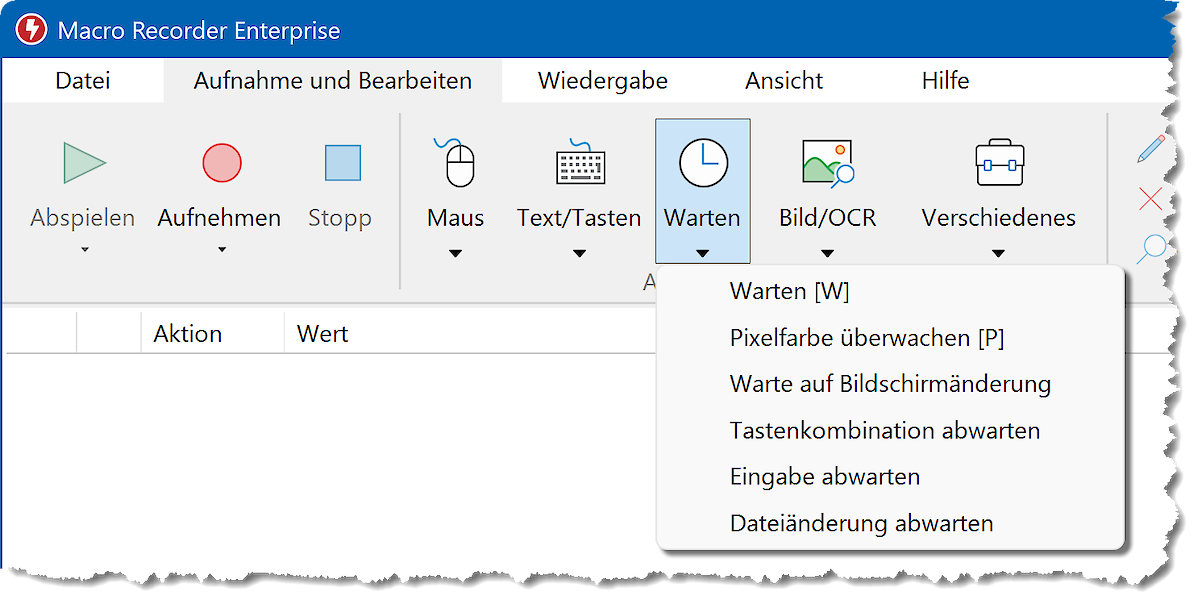
Task: Open the dropdown arrow below Aufnehmen
Action: pos(221,249)
